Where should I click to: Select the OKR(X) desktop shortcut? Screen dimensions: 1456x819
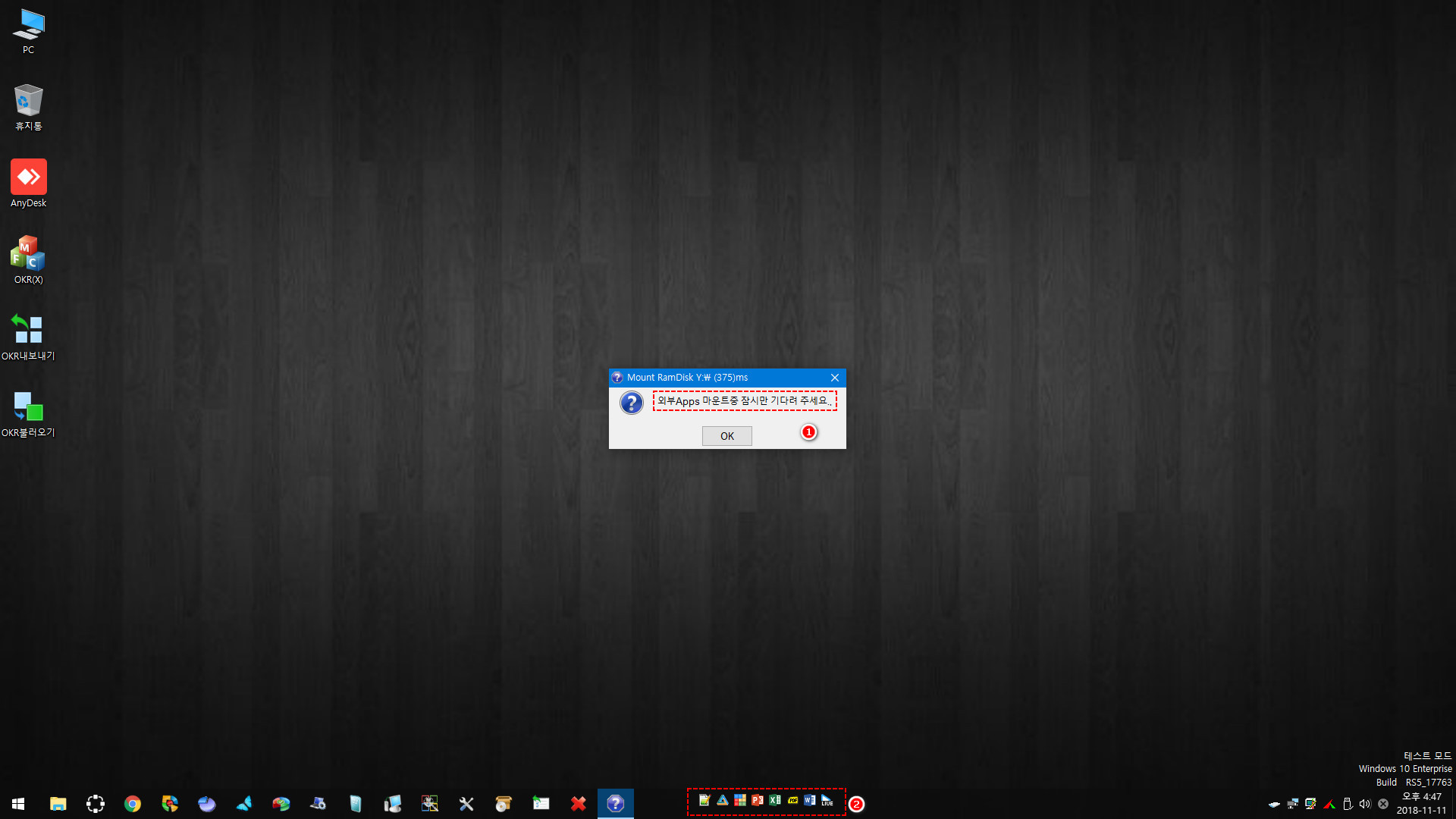(x=28, y=260)
